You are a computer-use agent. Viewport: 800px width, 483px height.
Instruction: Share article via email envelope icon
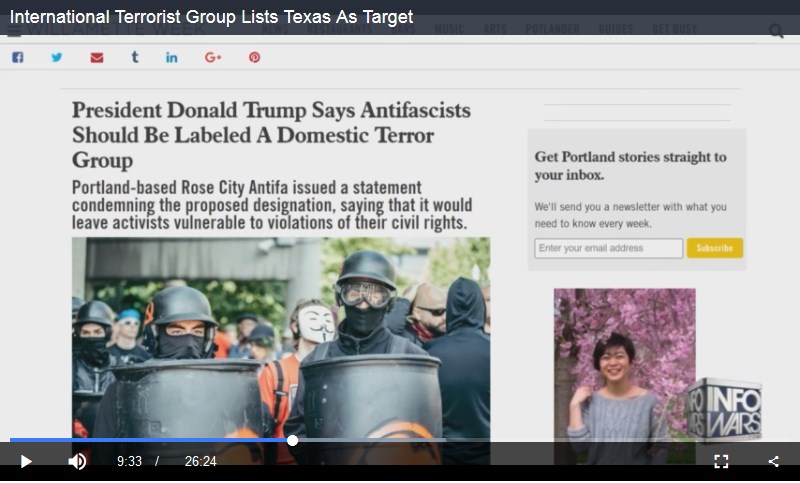tap(97, 58)
